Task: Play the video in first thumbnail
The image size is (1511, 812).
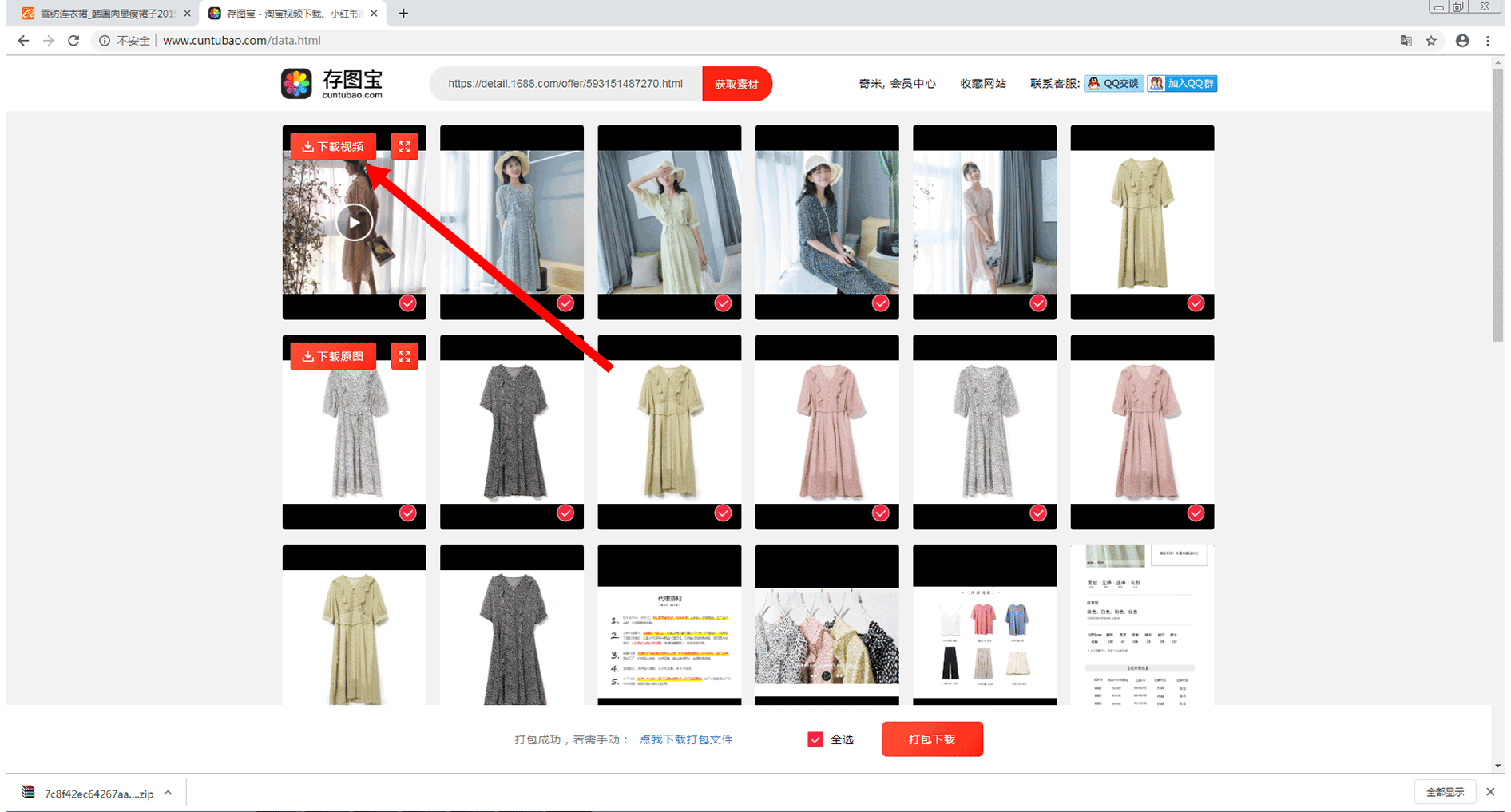Action: coord(354,222)
